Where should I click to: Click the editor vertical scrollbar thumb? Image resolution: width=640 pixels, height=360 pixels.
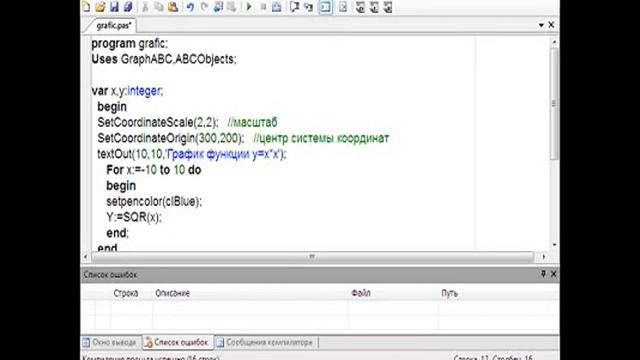[554, 104]
